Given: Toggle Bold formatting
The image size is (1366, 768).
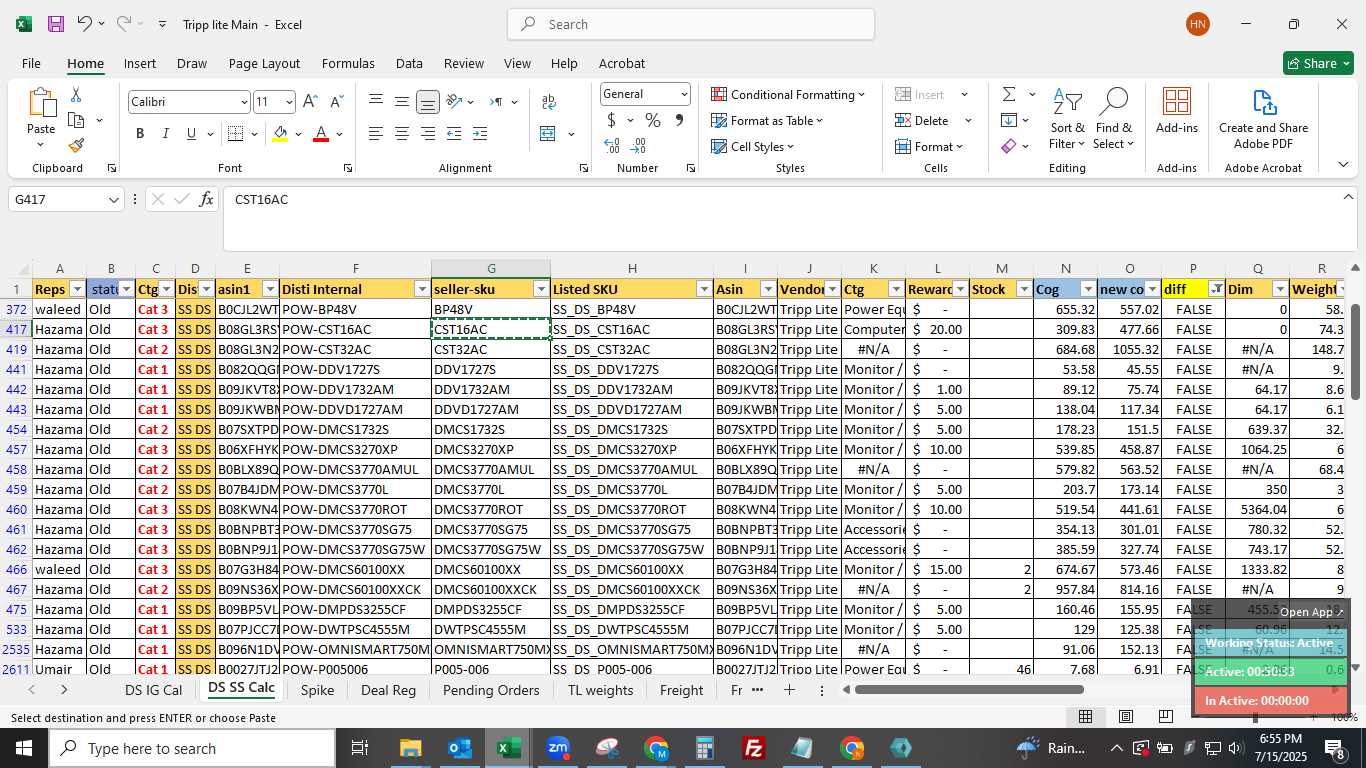Looking at the screenshot, I should pyautogui.click(x=140, y=134).
